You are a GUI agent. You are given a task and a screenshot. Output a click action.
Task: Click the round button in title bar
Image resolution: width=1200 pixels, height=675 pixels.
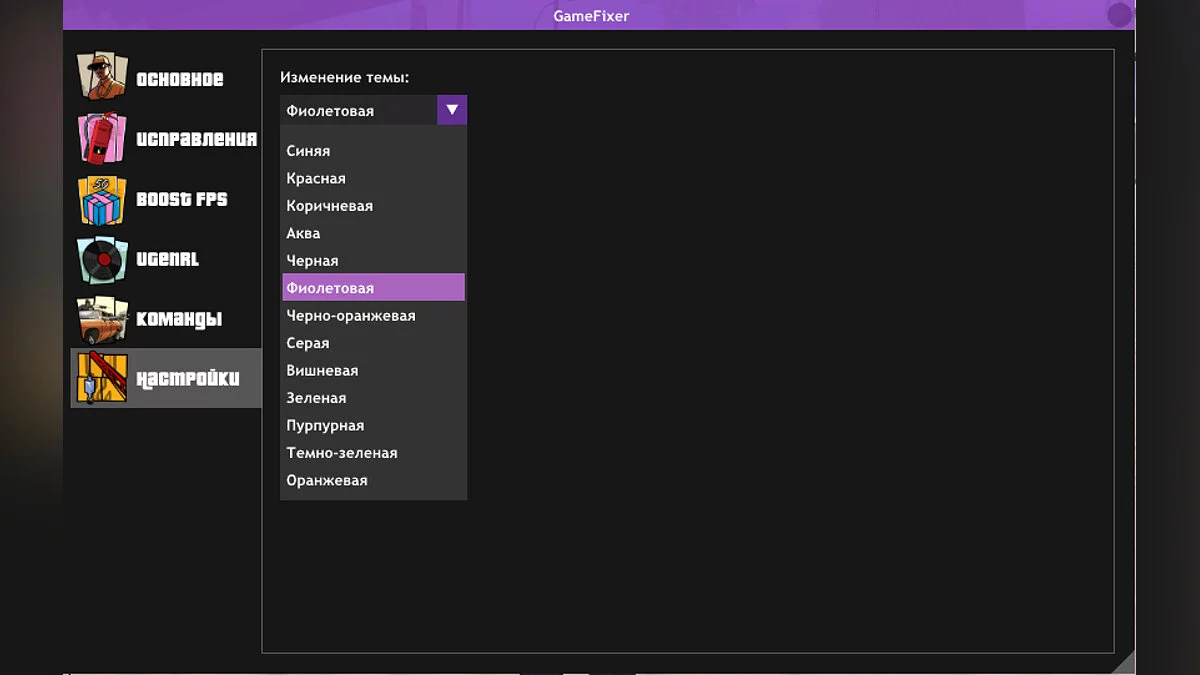point(1119,15)
